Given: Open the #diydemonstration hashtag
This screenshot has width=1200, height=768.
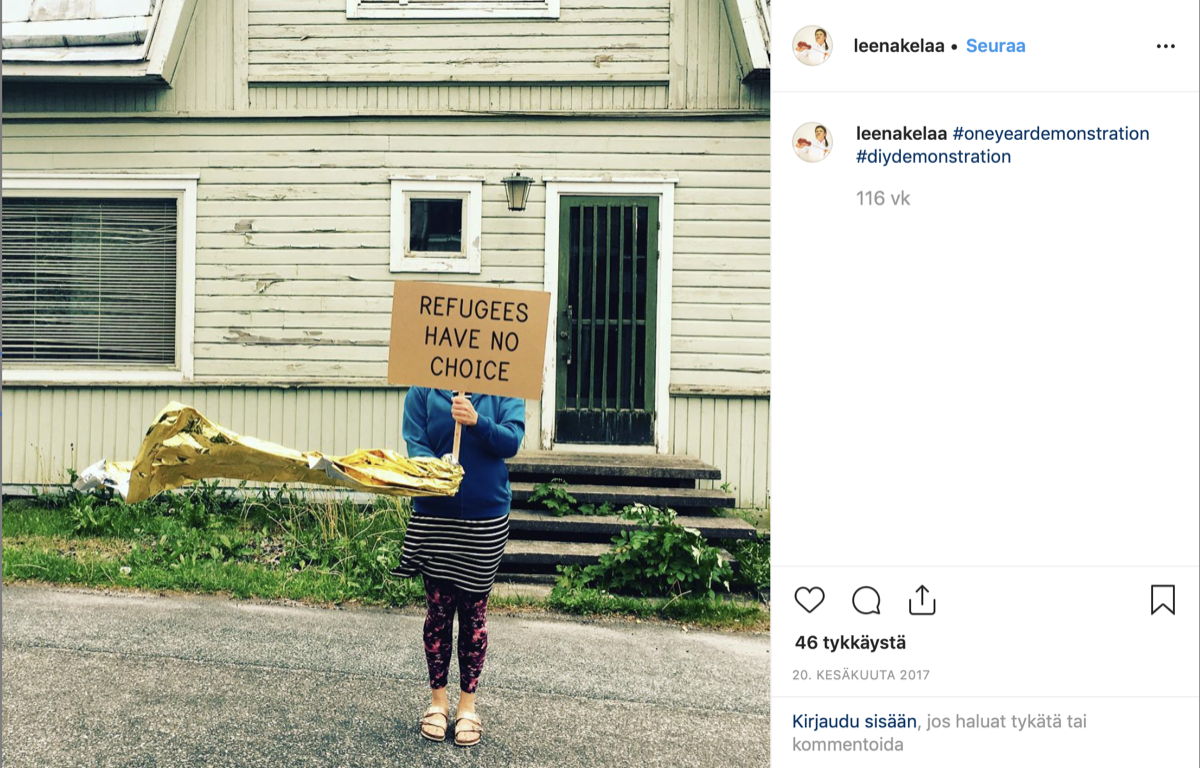Looking at the screenshot, I should (933, 157).
